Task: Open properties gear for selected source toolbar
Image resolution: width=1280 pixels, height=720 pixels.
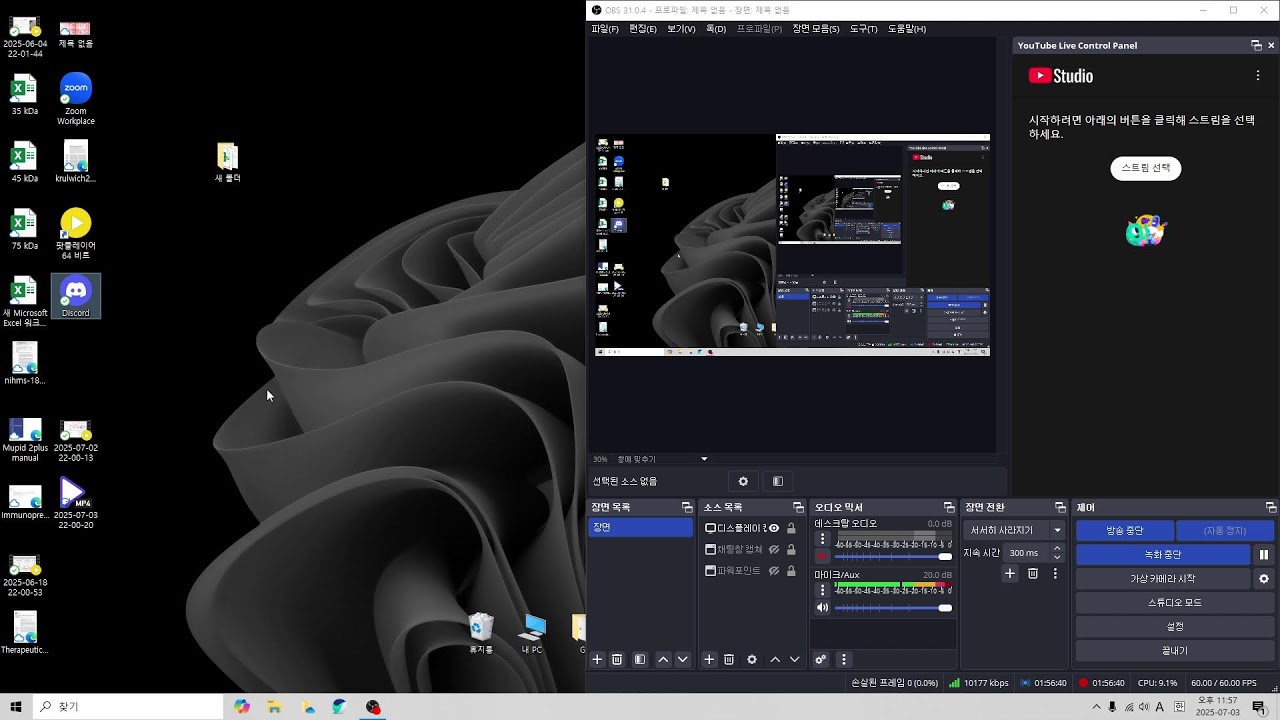Action: tap(743, 482)
